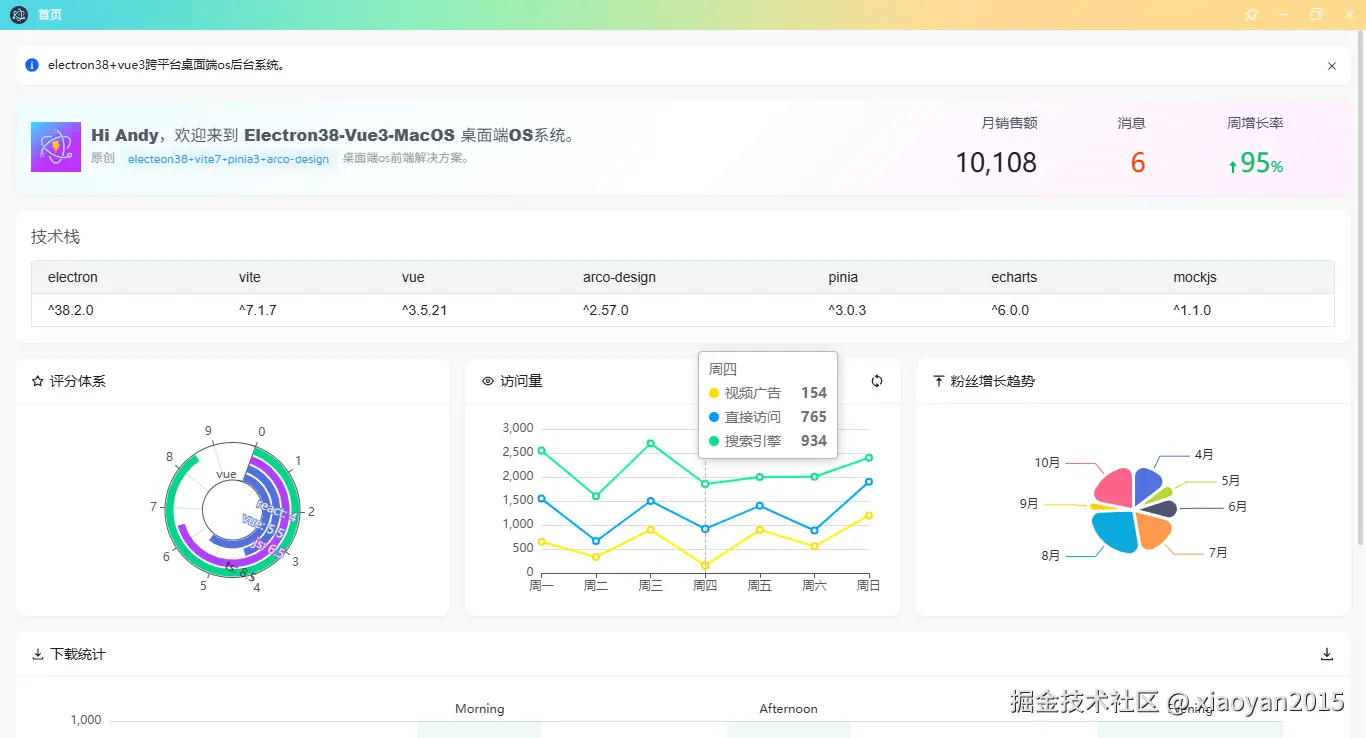Click the 技术栈 section heading

point(55,237)
